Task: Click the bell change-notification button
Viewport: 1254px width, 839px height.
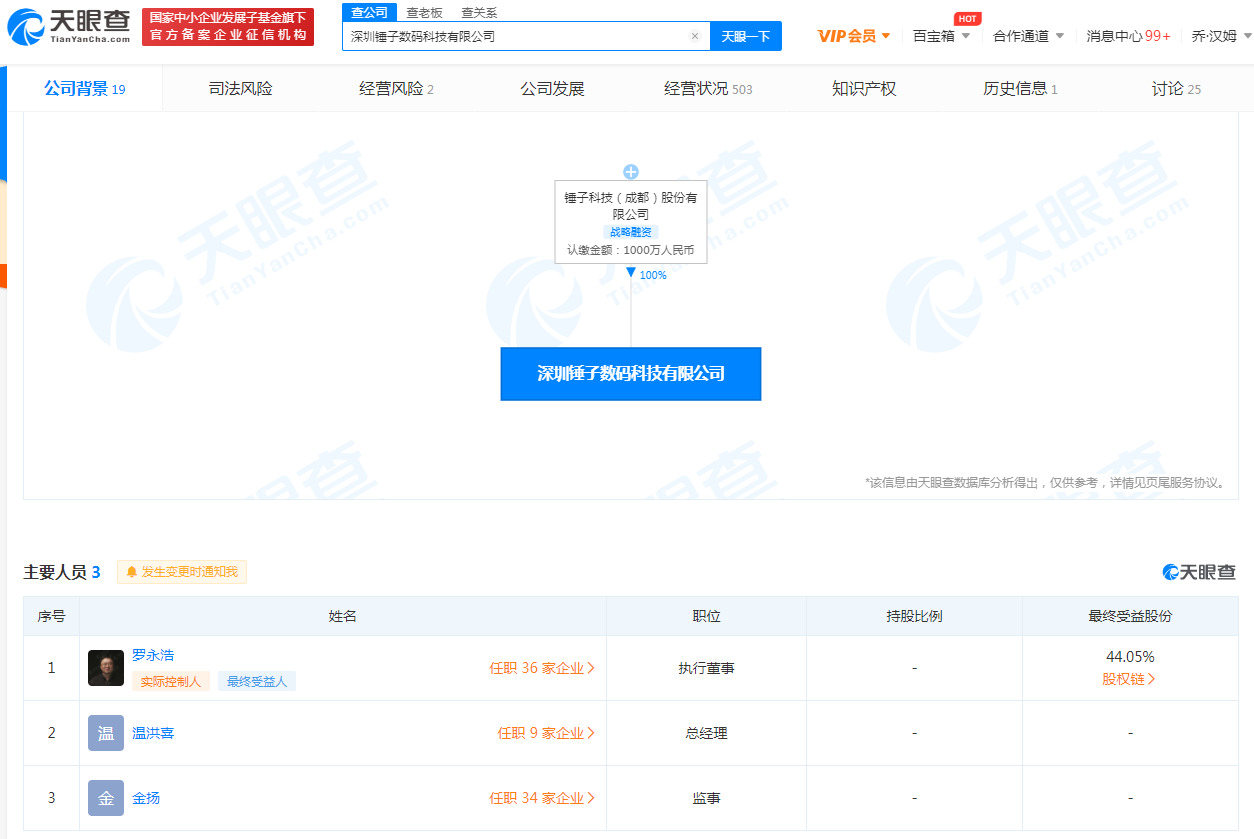Action: tap(182, 572)
